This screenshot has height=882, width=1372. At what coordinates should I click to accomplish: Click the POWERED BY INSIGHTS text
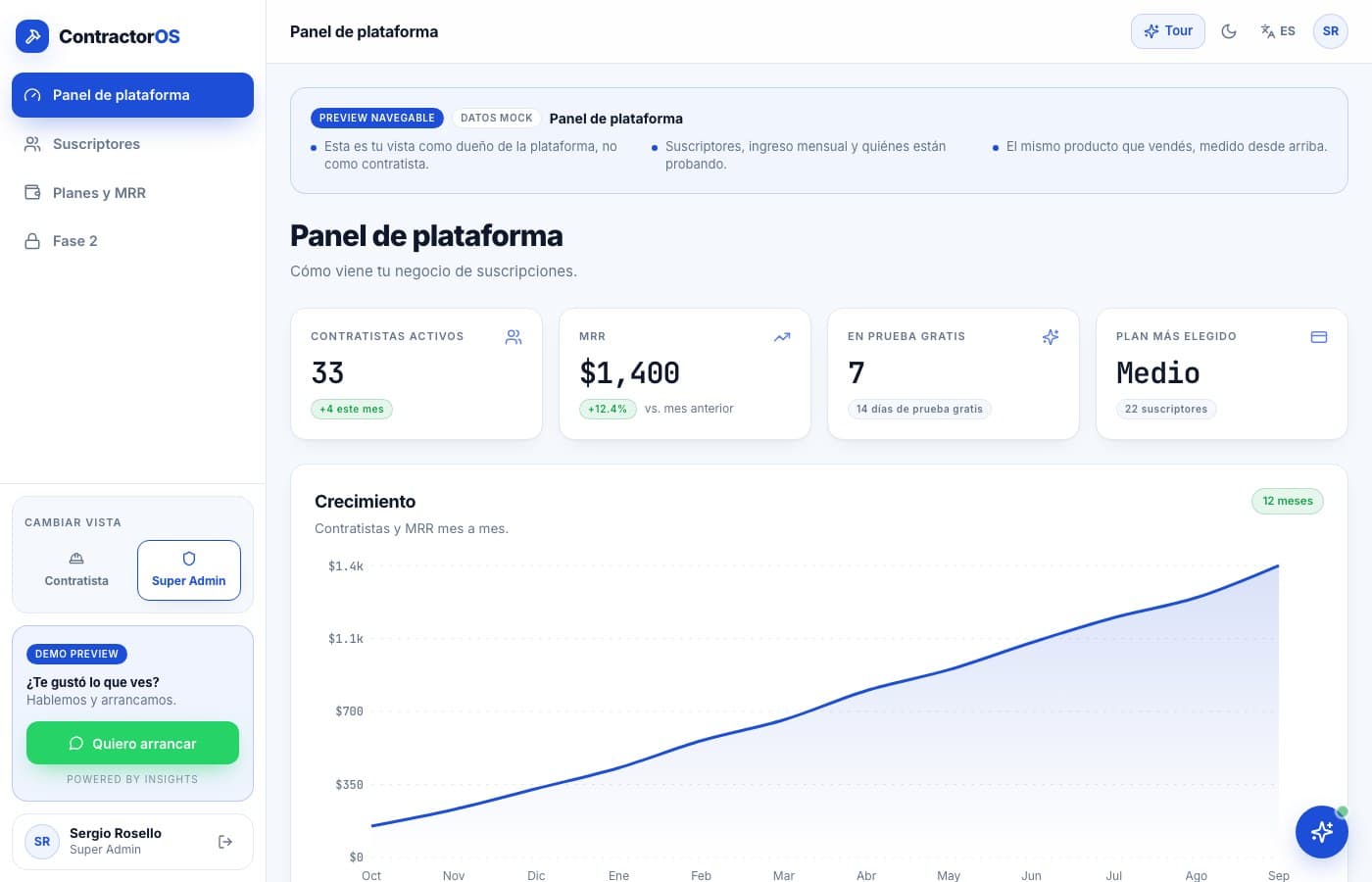[132, 780]
